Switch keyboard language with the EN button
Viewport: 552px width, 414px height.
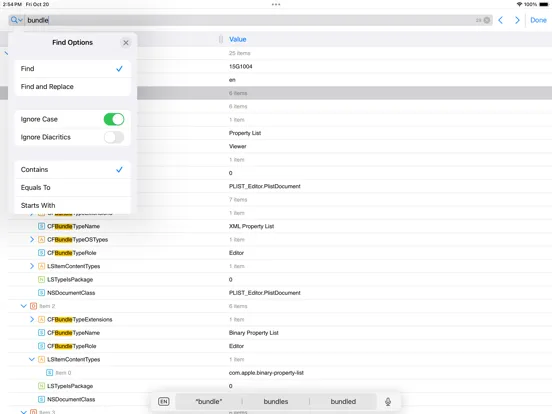164,402
